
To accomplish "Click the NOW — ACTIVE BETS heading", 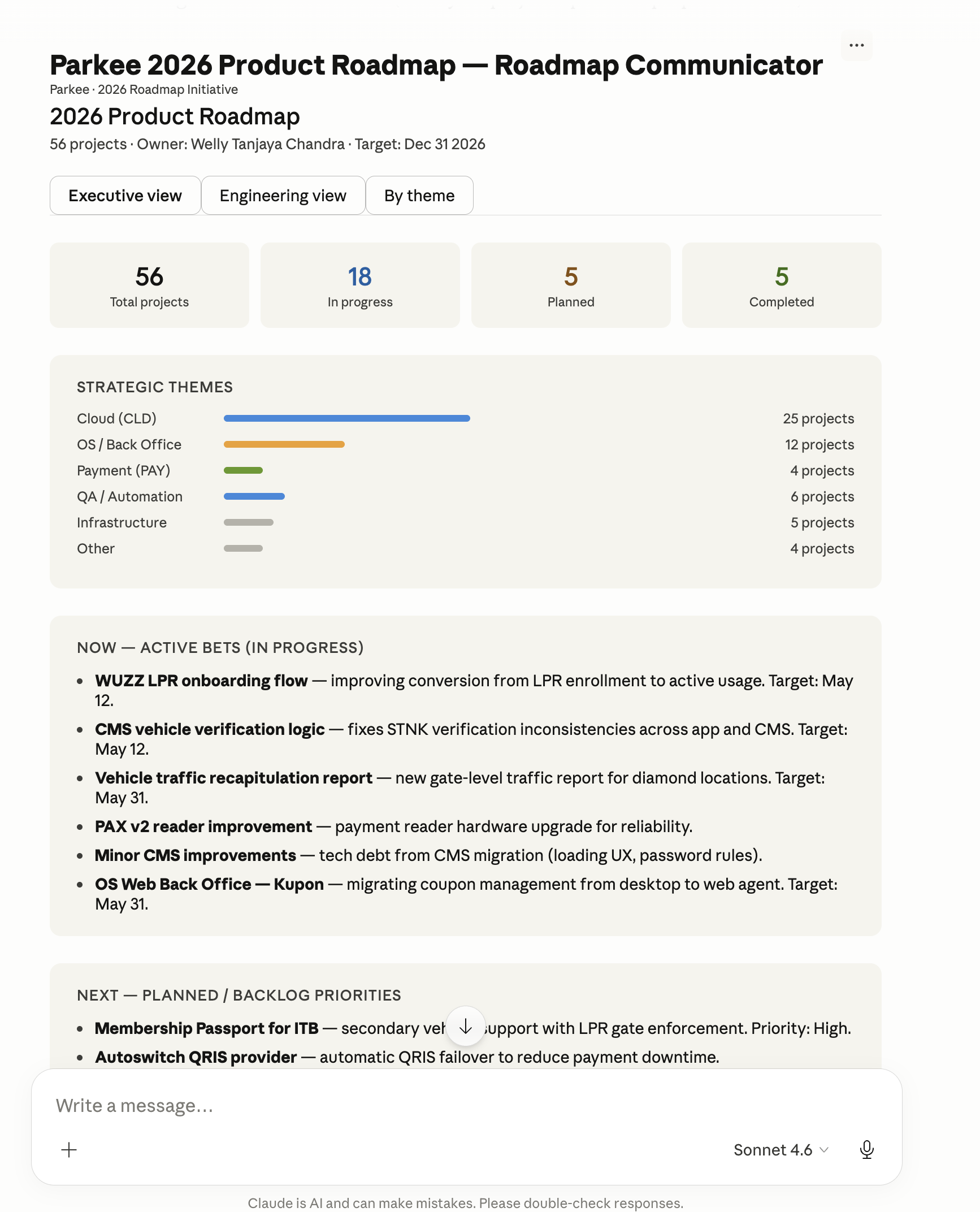I will (220, 648).
